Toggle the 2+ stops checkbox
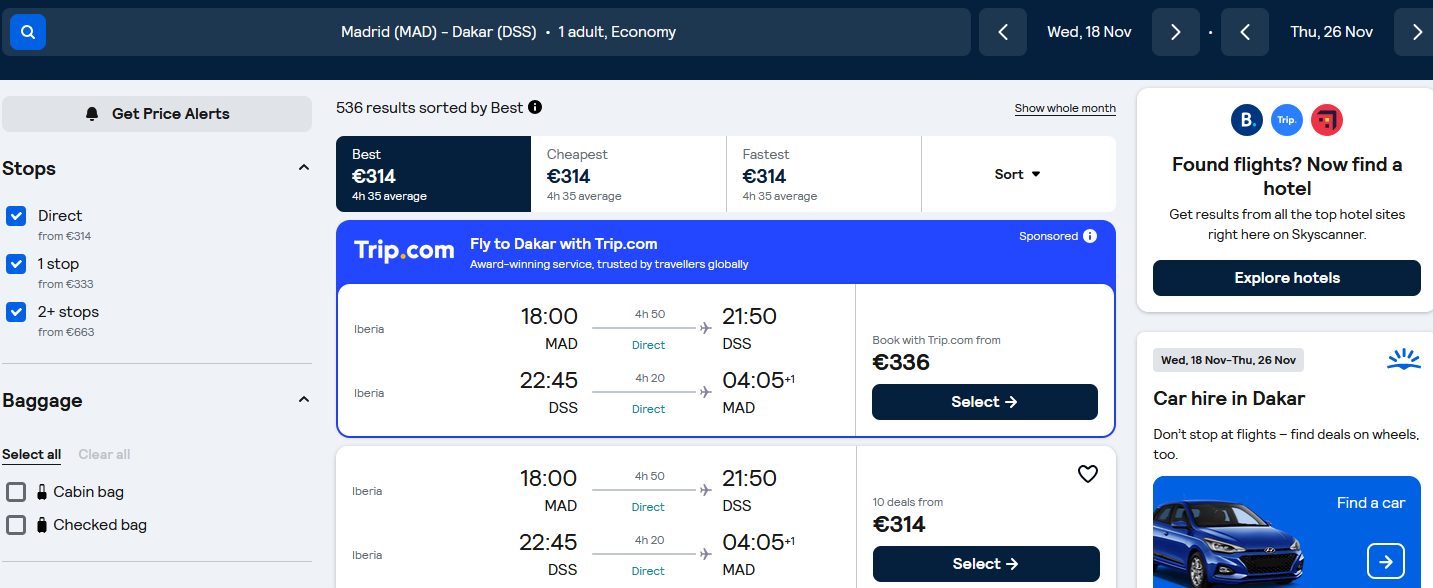This screenshot has width=1433, height=588. click(x=16, y=312)
